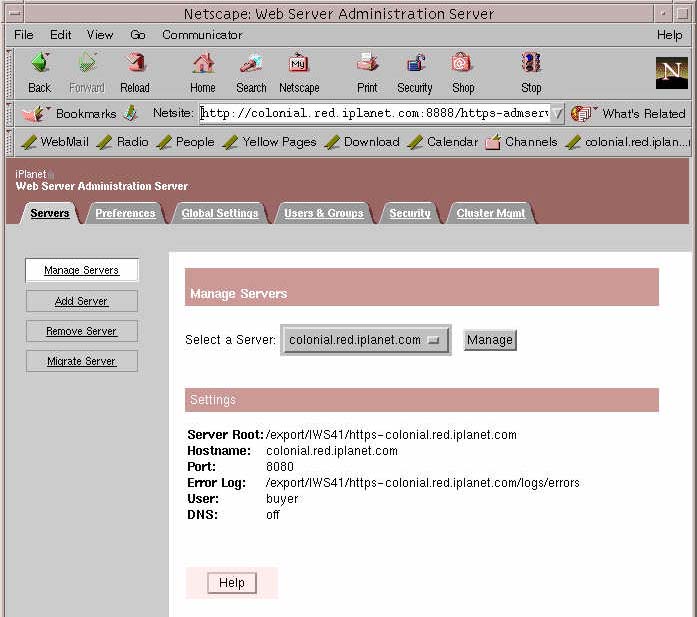
Task: Click the DNS value off
Action: point(272,515)
